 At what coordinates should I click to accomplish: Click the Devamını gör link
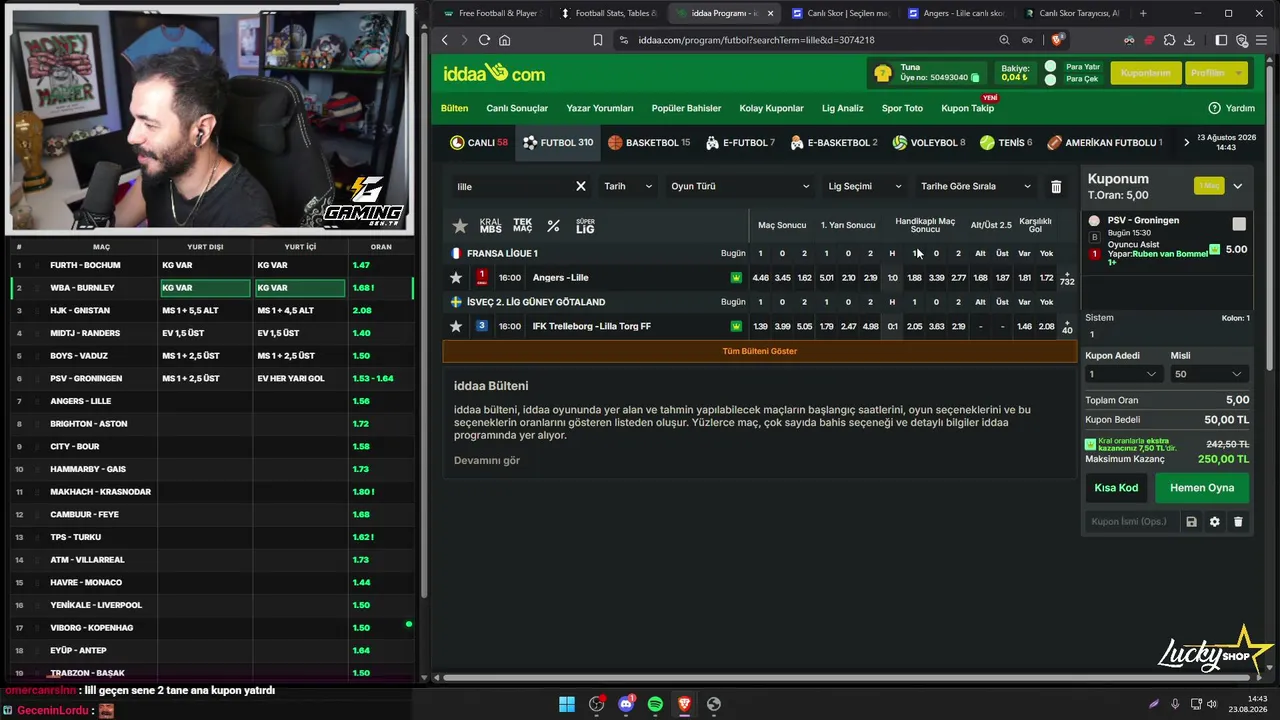point(487,460)
